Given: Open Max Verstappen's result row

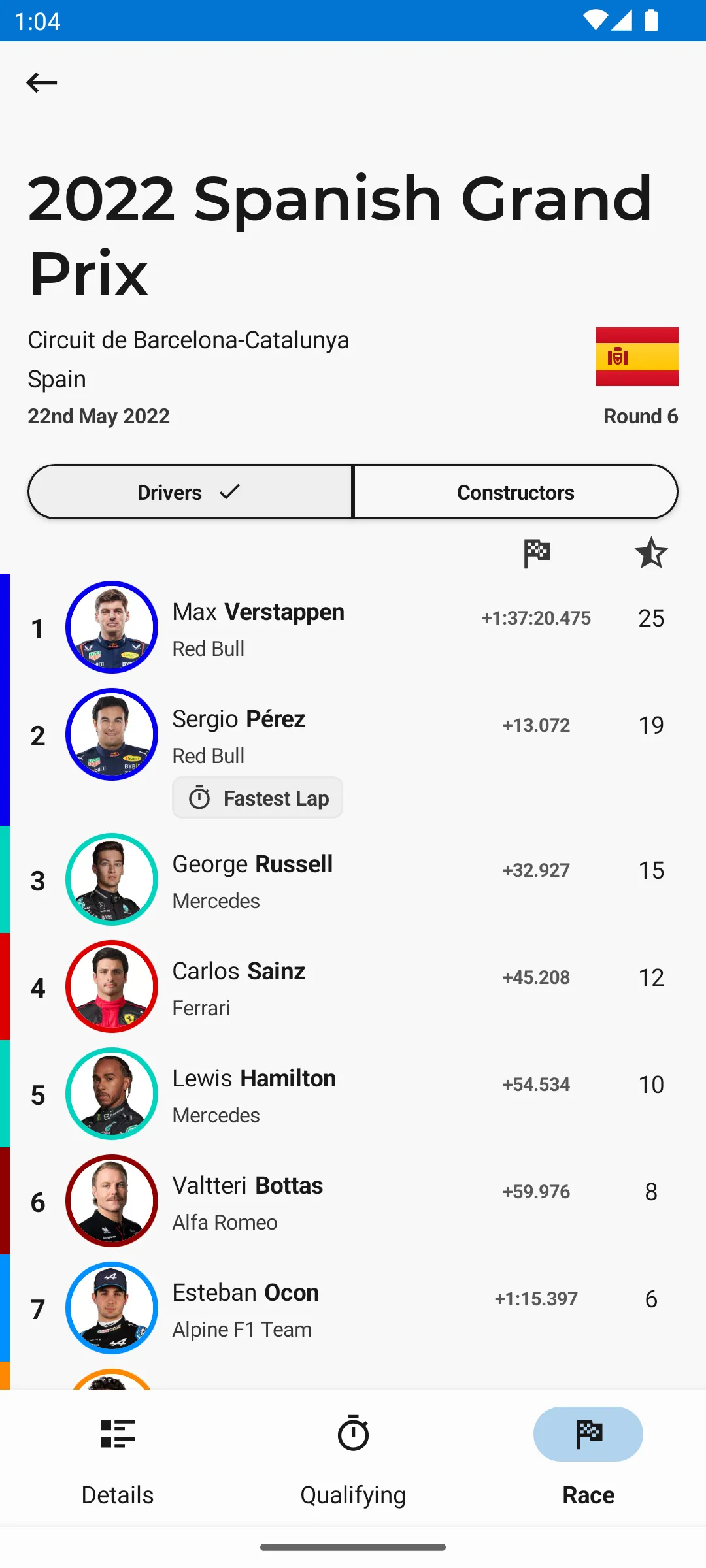Looking at the screenshot, I should [353, 627].
